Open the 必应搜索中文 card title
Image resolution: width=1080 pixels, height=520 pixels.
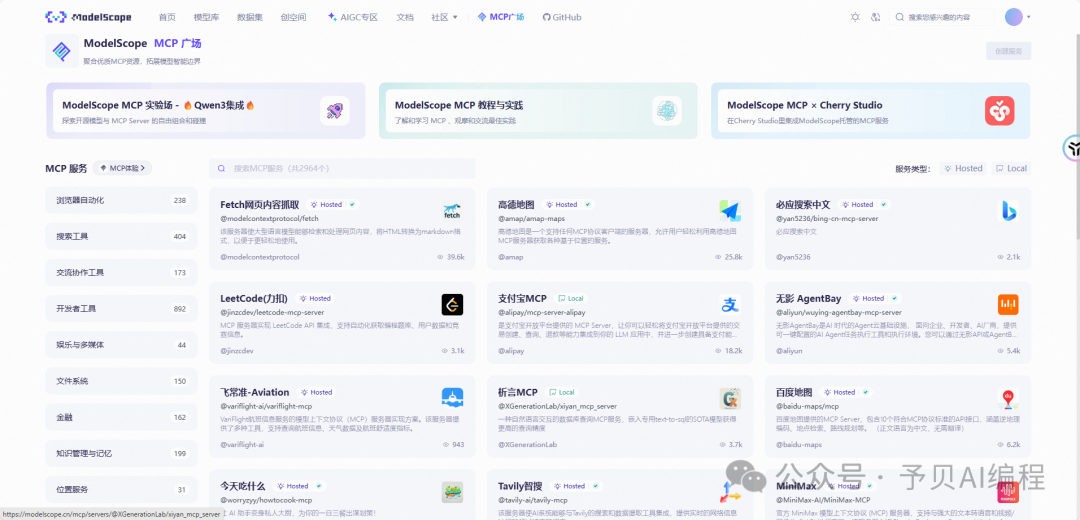(x=803, y=205)
